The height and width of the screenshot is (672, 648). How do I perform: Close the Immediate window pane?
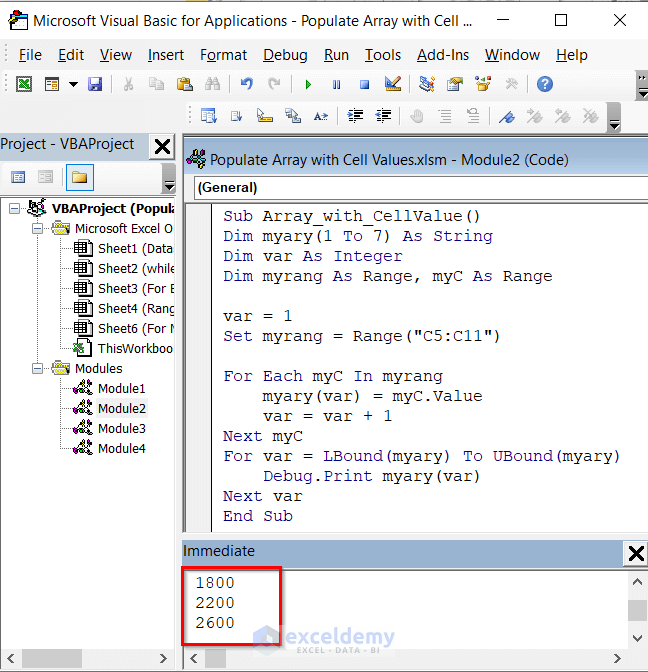pyautogui.click(x=635, y=553)
